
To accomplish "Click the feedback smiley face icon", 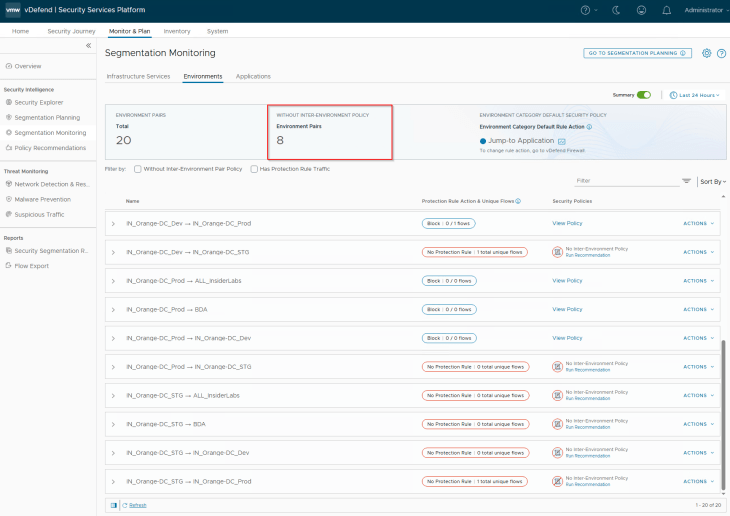I will coord(642,10).
